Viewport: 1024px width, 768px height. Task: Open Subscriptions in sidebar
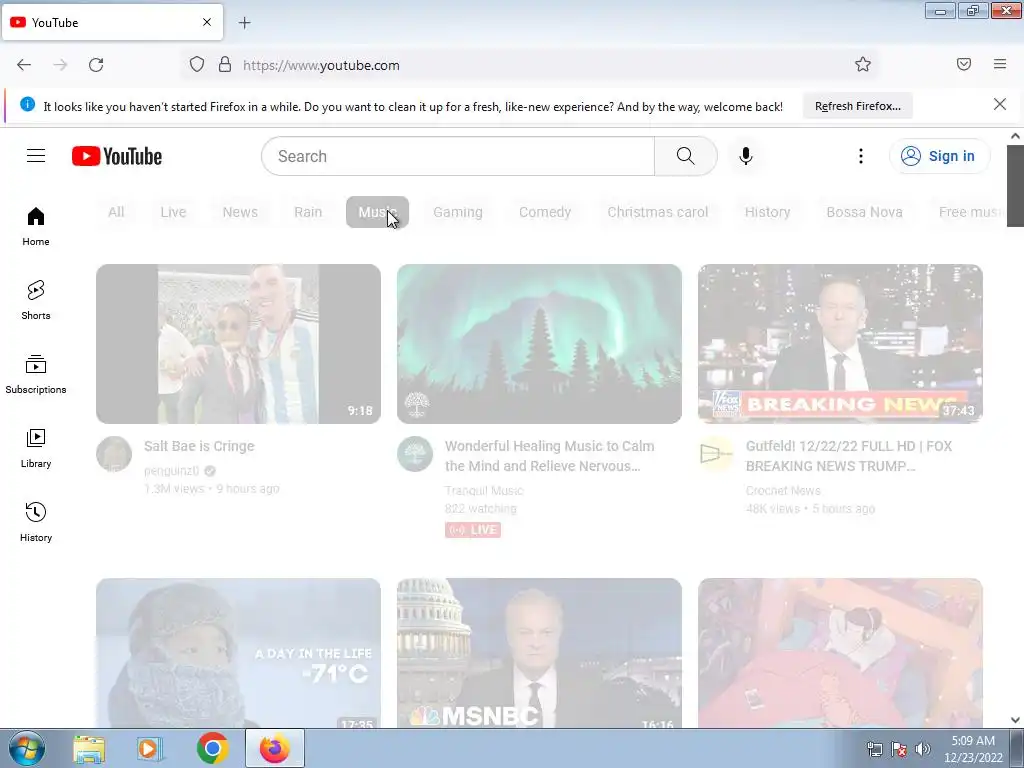pyautogui.click(x=36, y=374)
